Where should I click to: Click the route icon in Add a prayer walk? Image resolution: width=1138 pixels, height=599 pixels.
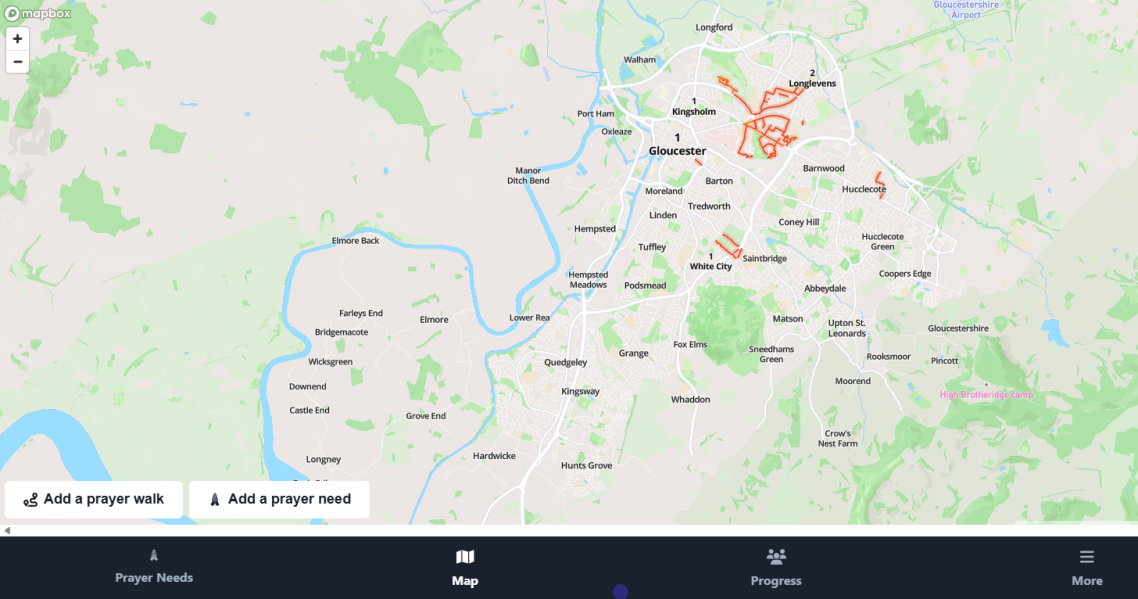[30, 500]
